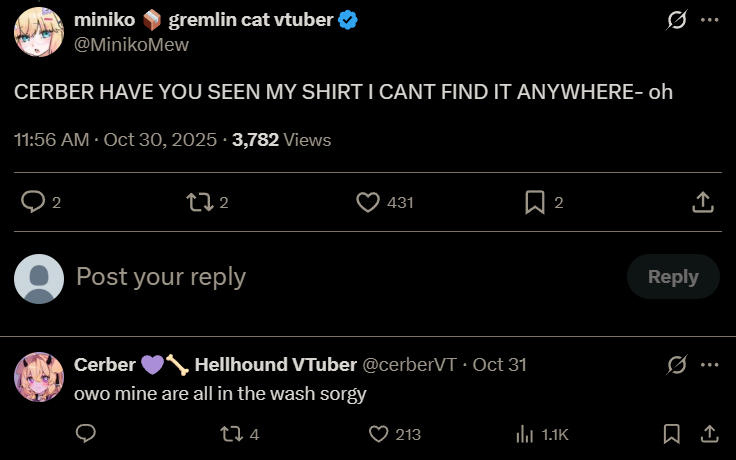Image resolution: width=736 pixels, height=460 pixels.
Task: Open @MinikoMew profile handle link
Action: click(x=131, y=44)
